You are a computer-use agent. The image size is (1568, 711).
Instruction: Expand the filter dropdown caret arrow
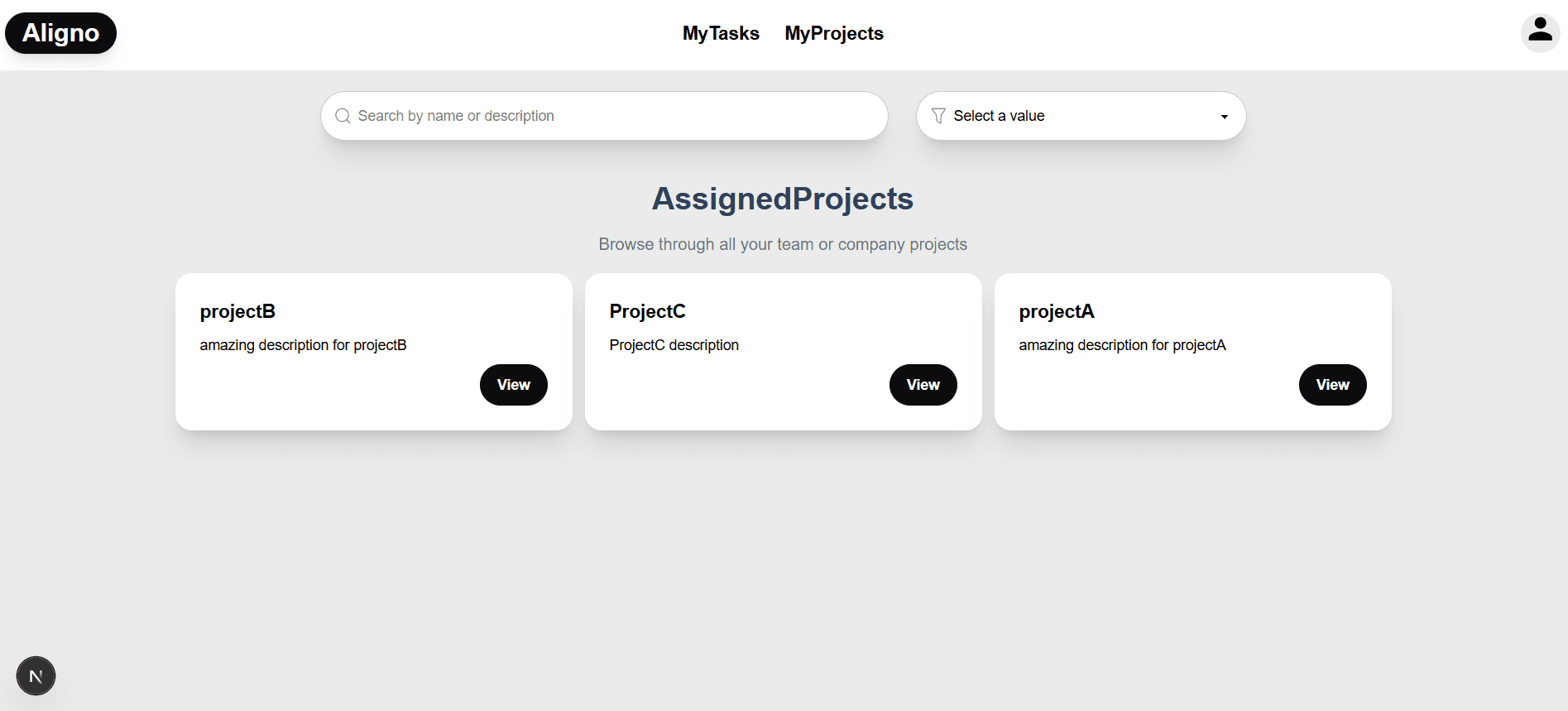click(x=1225, y=117)
